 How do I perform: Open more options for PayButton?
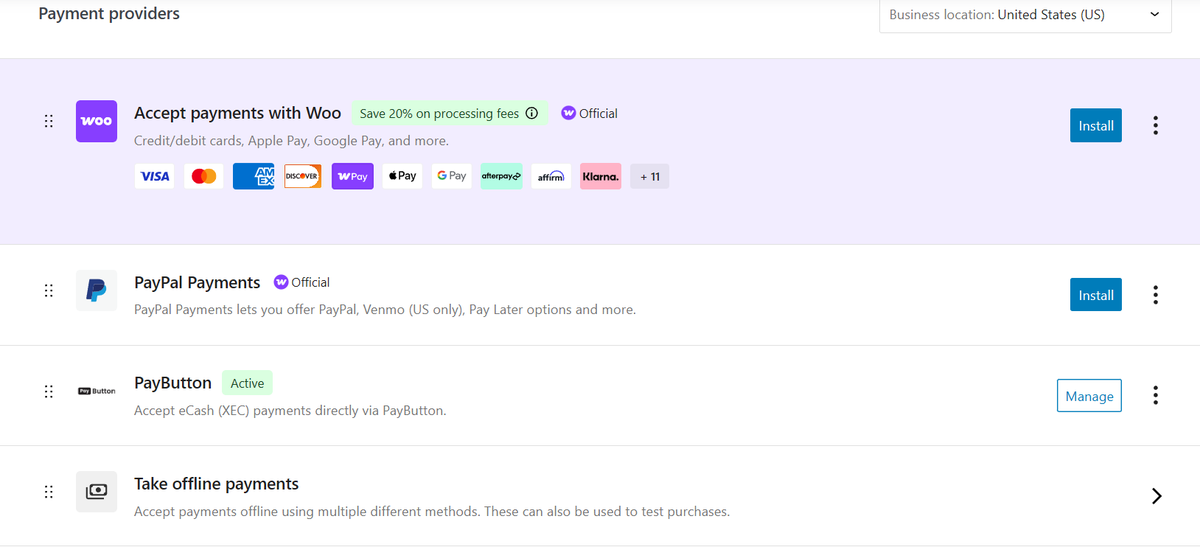[1156, 395]
